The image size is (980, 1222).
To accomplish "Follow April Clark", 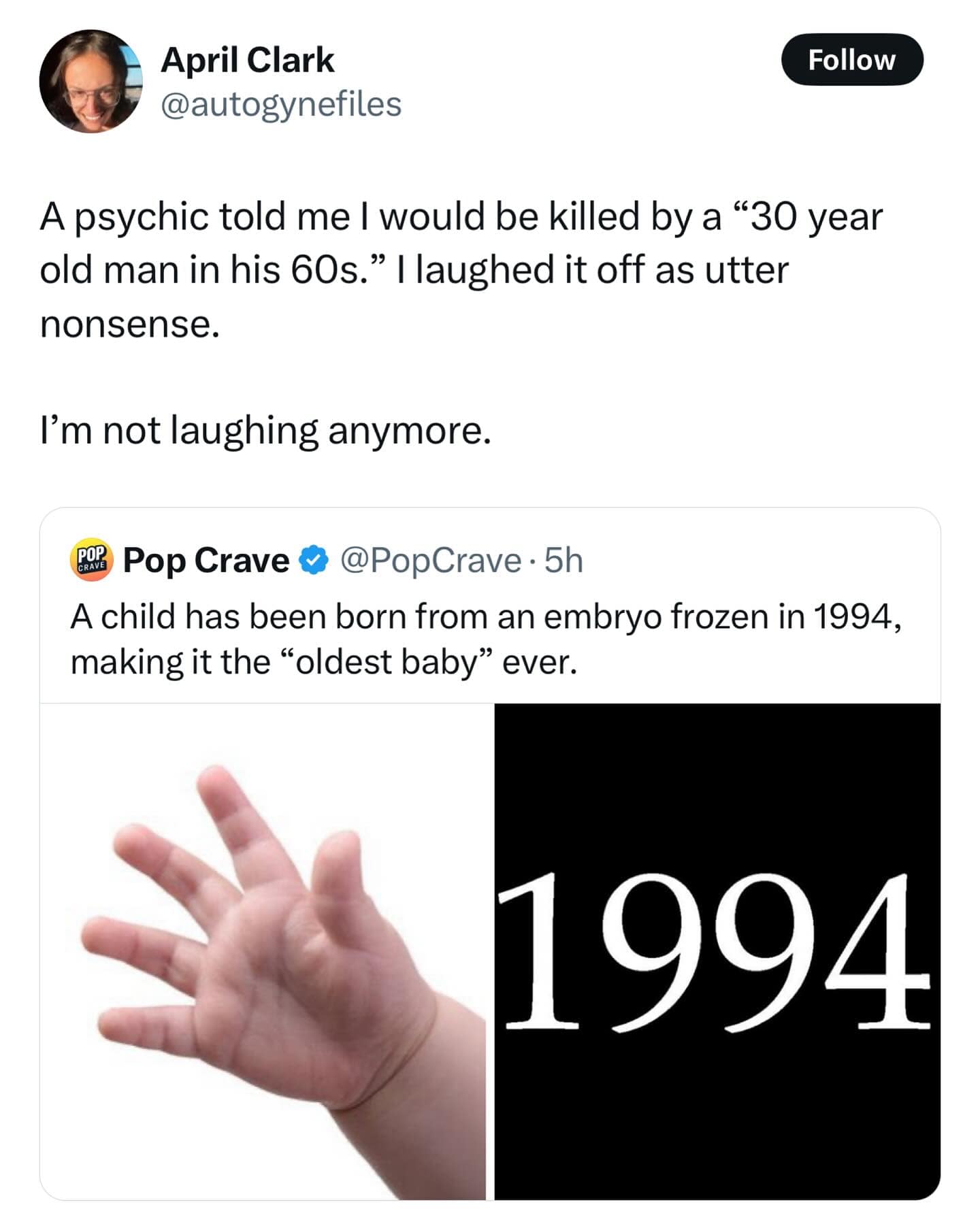I will [851, 60].
